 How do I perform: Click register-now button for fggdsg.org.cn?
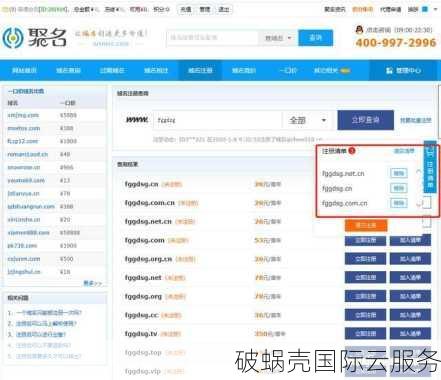(x=365, y=259)
